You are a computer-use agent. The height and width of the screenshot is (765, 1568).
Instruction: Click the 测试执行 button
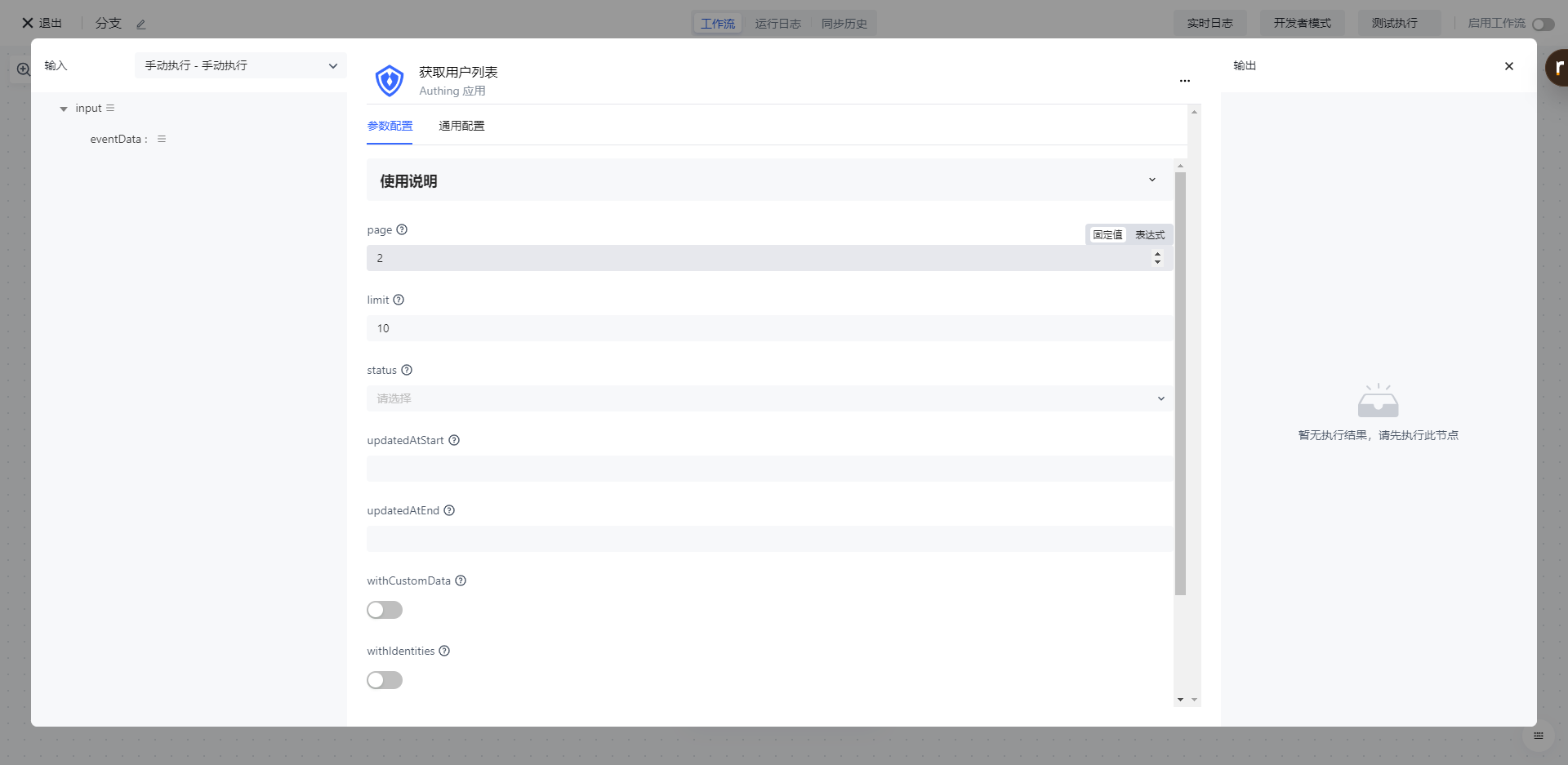(1394, 24)
